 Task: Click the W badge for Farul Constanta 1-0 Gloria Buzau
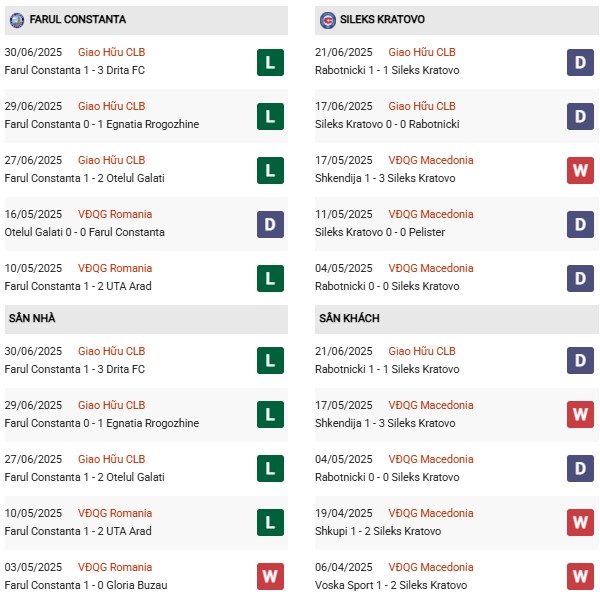pyautogui.click(x=270, y=576)
